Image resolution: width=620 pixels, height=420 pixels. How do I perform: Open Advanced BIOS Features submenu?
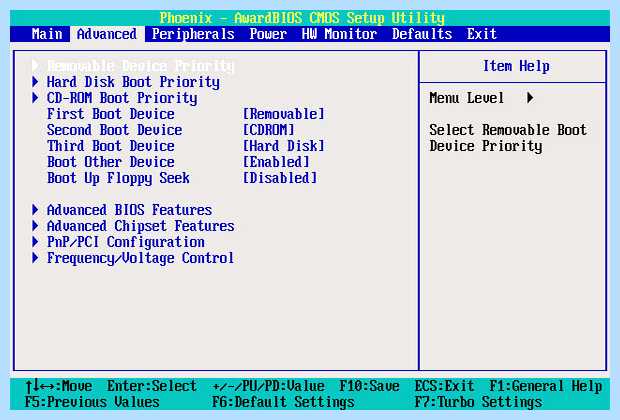pyautogui.click(x=129, y=210)
